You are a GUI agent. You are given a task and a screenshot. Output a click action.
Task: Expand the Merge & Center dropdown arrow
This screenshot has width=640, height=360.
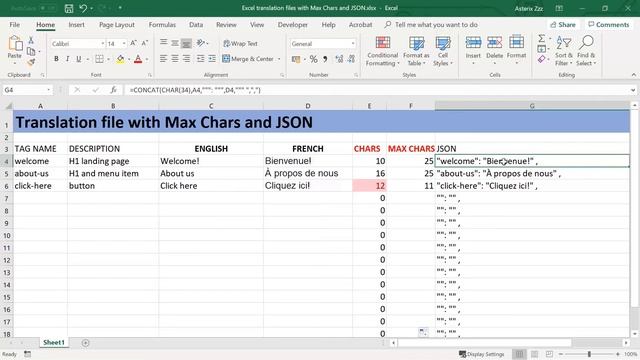(279, 59)
